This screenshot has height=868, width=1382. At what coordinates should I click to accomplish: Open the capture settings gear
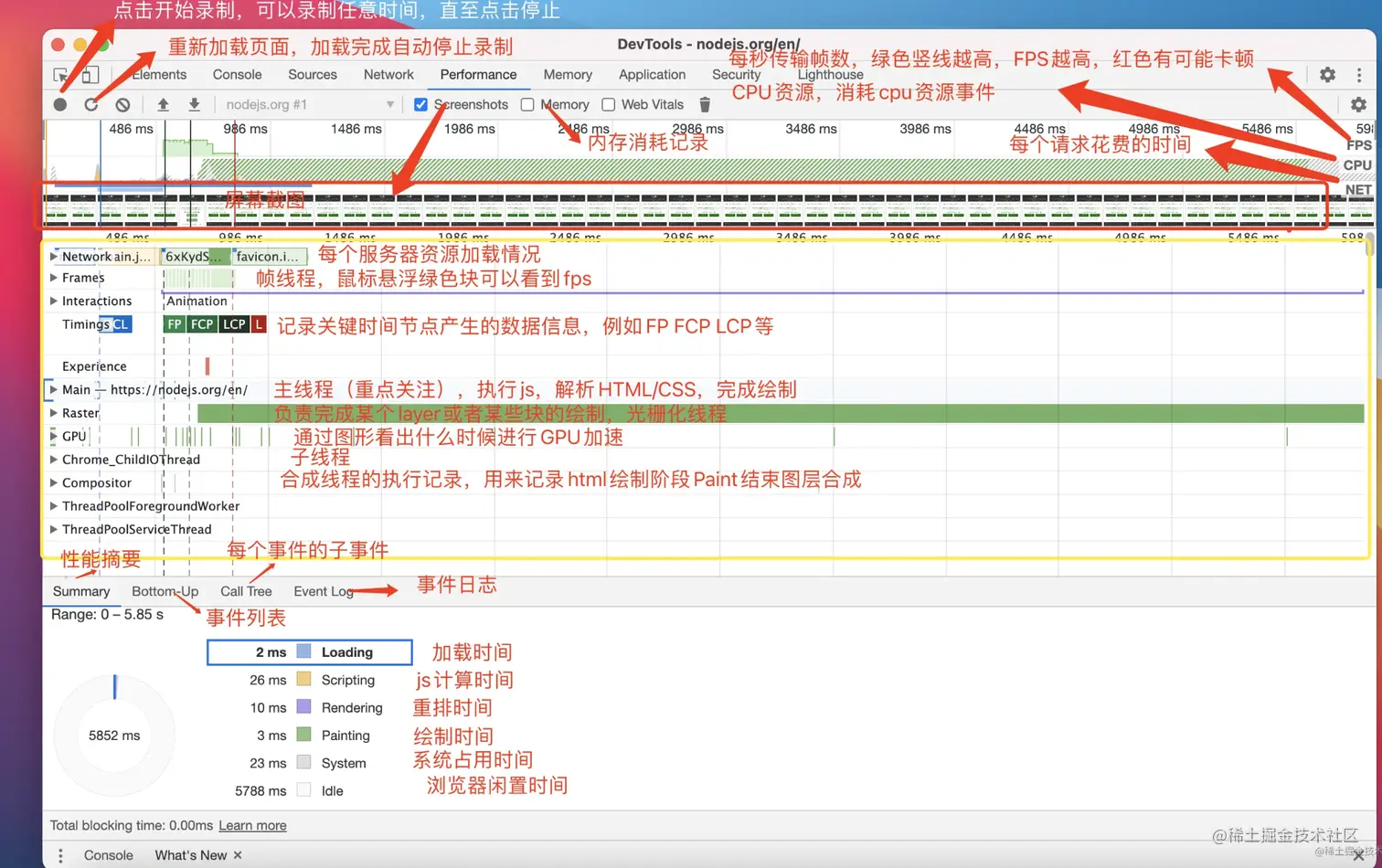pos(1359,104)
